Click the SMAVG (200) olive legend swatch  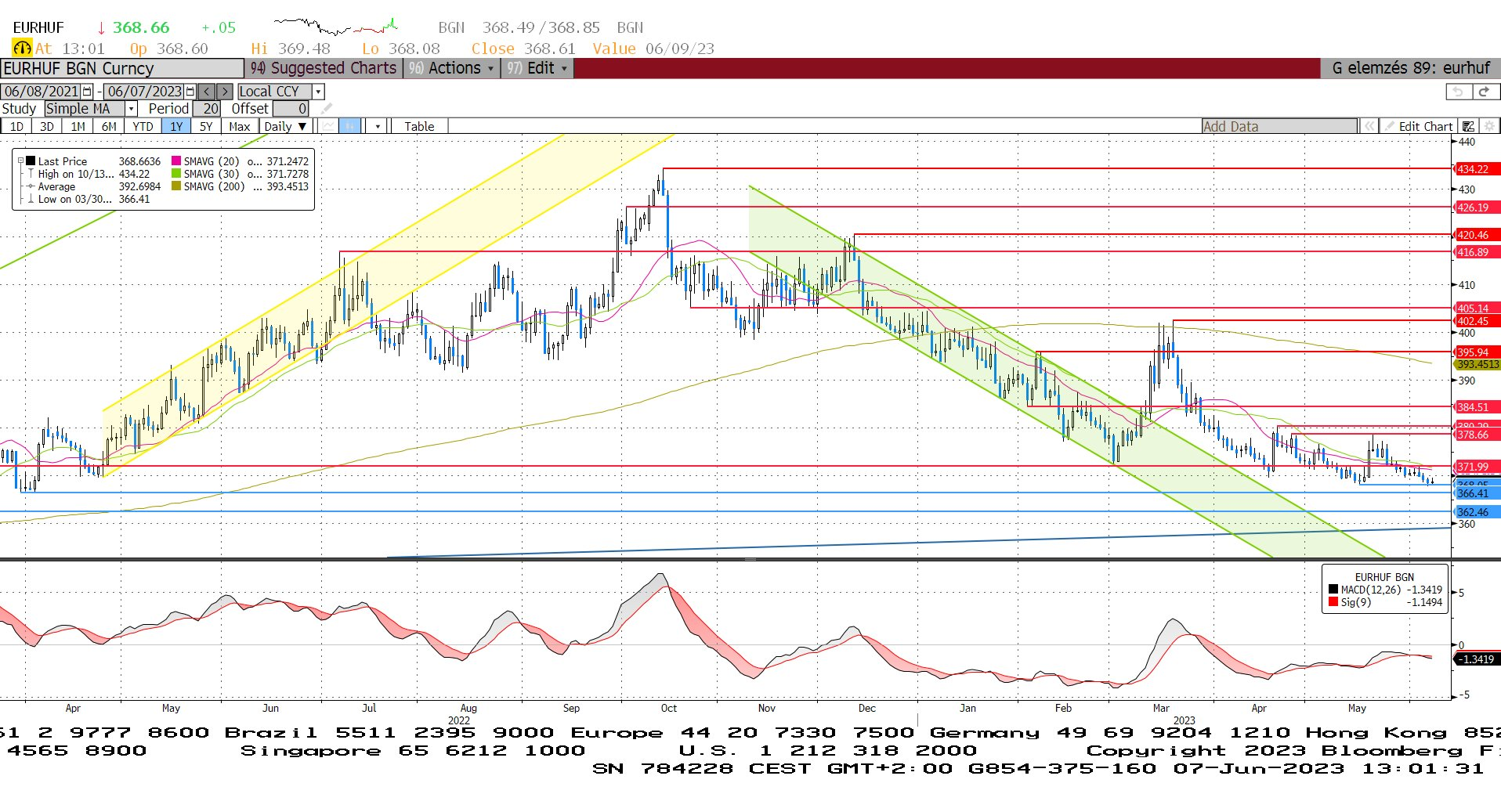click(176, 186)
